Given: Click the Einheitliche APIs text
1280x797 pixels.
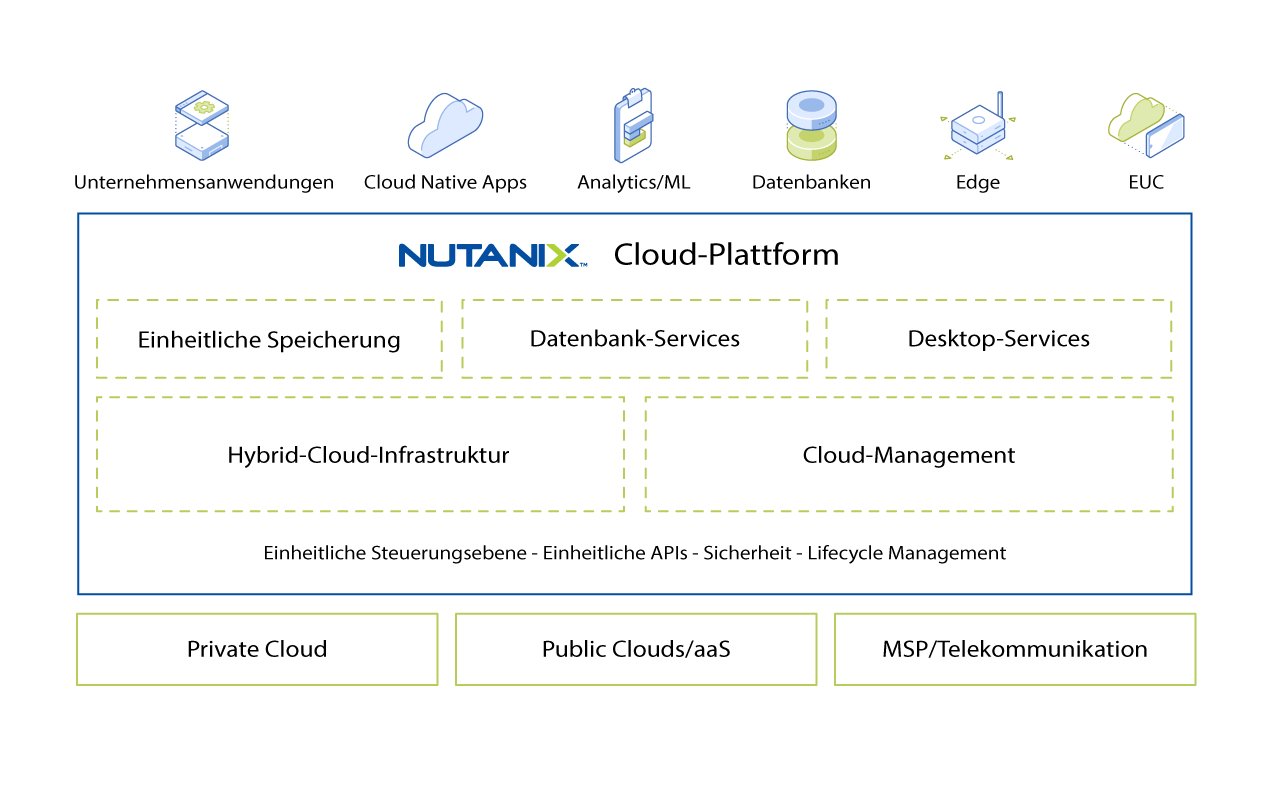Looking at the screenshot, I should pos(615,552).
